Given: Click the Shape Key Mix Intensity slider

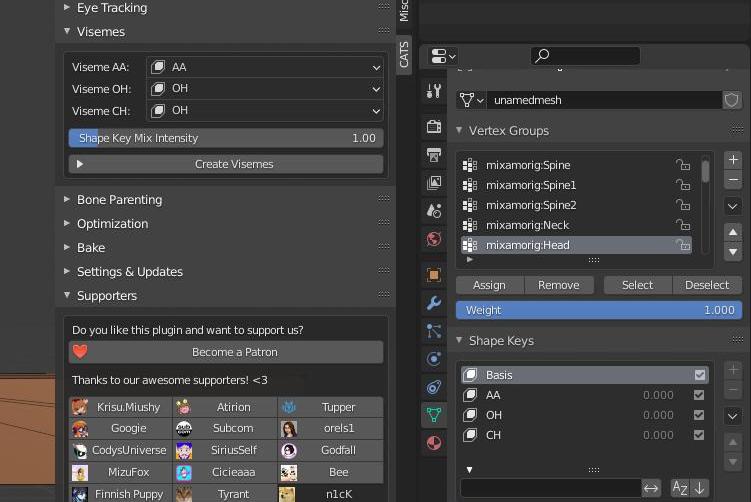Looking at the screenshot, I should point(226,138).
